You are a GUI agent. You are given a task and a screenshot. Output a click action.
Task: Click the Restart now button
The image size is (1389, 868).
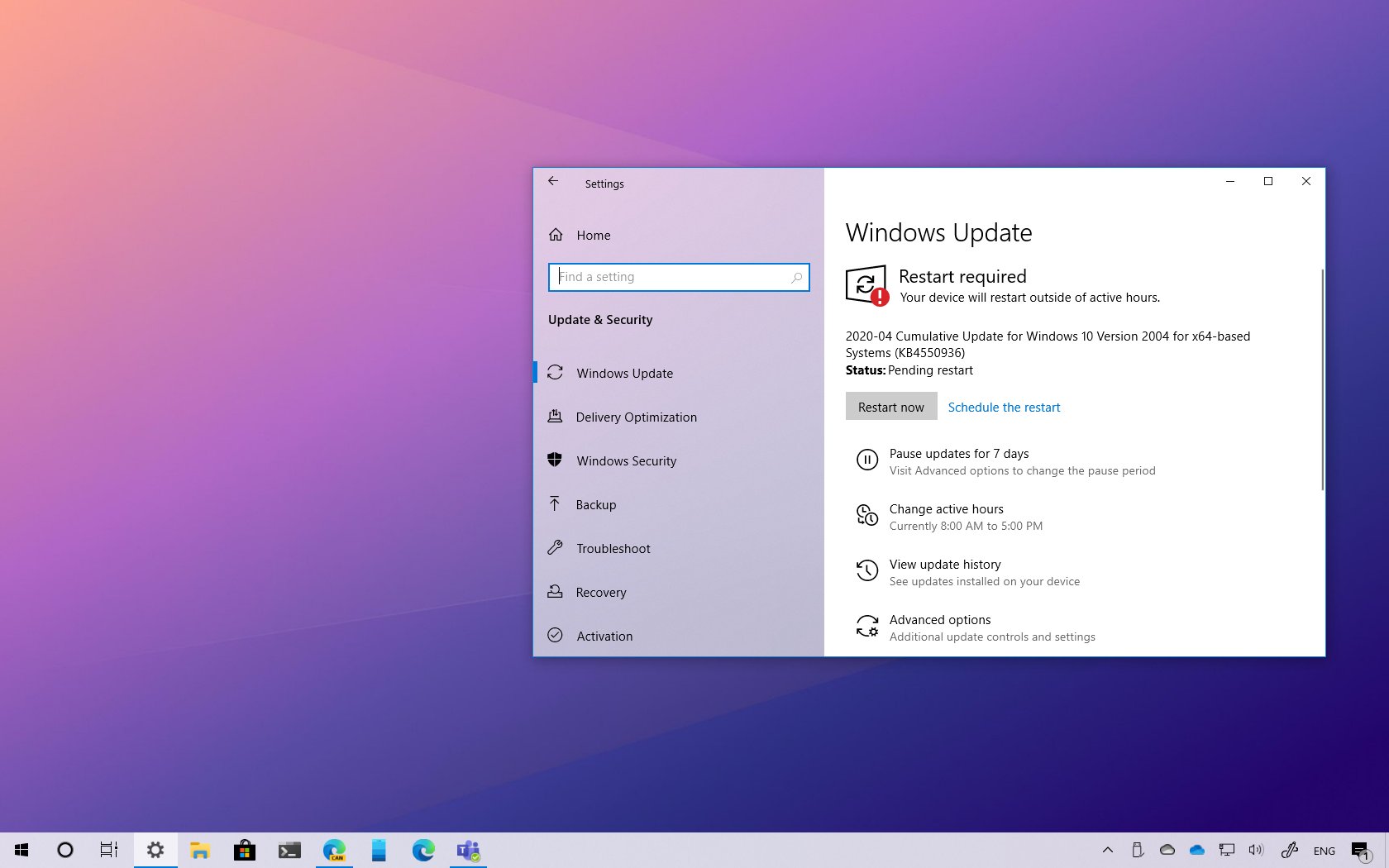pyautogui.click(x=890, y=406)
